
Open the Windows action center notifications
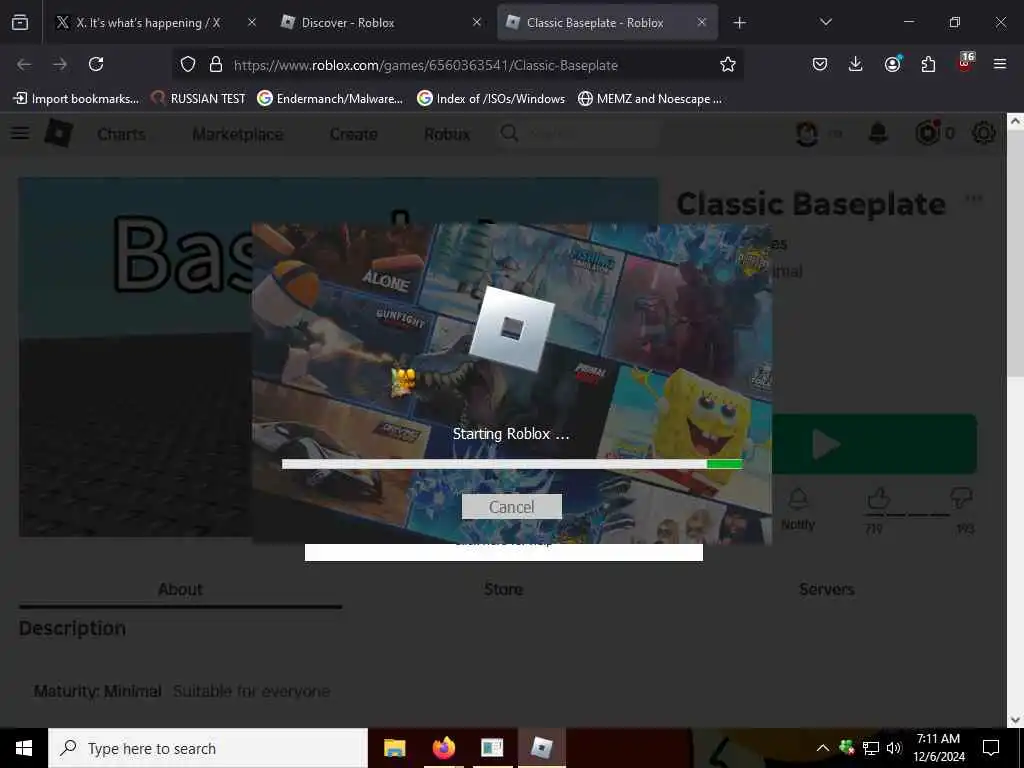pyautogui.click(x=991, y=748)
